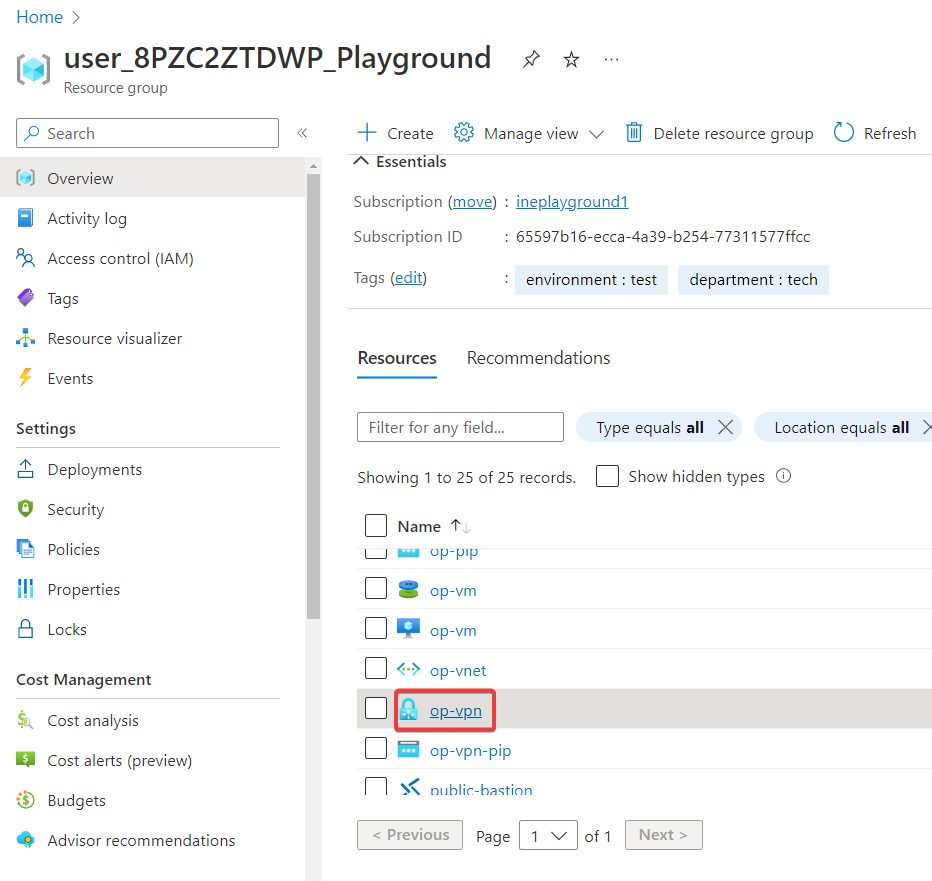This screenshot has width=932, height=881.
Task: Check the op-vnet row checkbox
Action: 376,669
